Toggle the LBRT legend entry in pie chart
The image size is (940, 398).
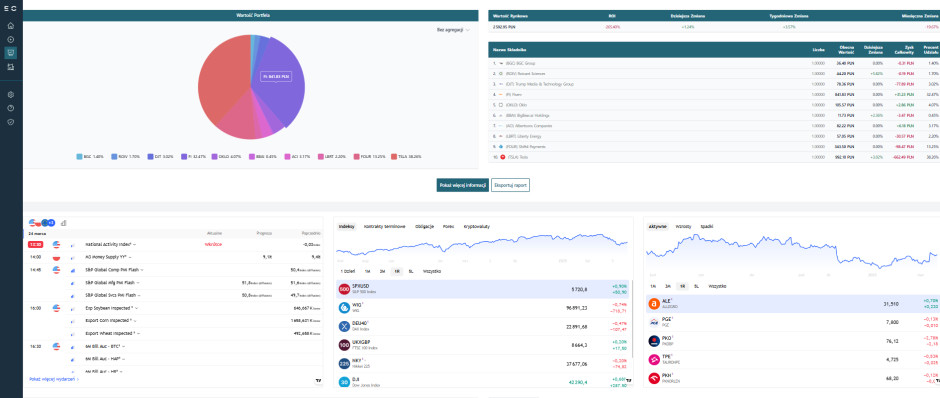331,157
